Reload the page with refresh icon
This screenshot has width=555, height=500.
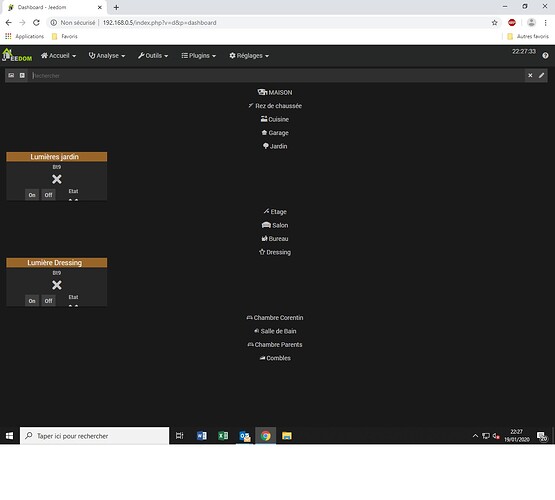pyautogui.click(x=36, y=23)
